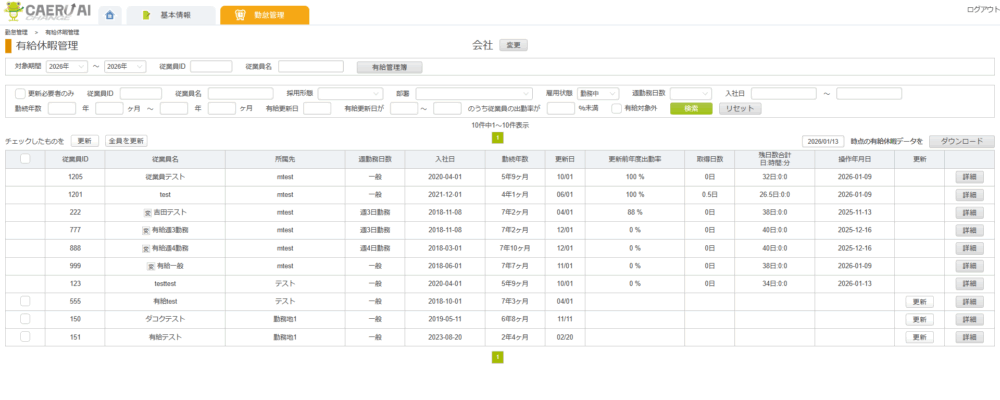This screenshot has width=1000, height=400.
Task: Click the 88 % attendance rate cell
Action: tap(635, 212)
